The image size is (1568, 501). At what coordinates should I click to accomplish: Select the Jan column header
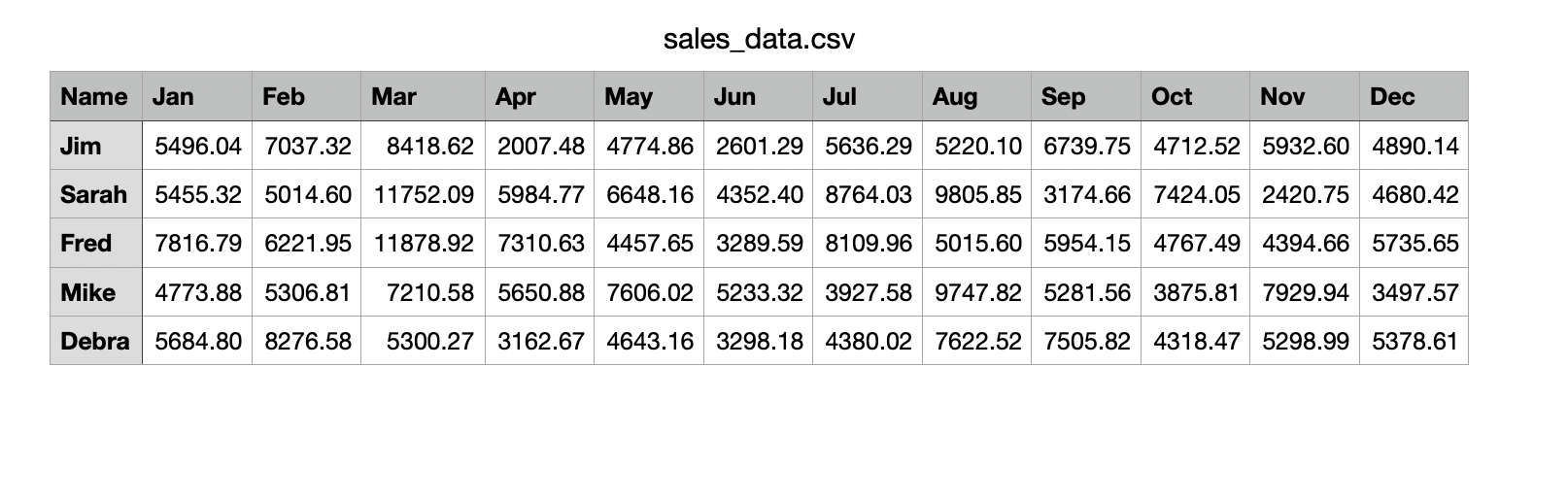point(197,96)
